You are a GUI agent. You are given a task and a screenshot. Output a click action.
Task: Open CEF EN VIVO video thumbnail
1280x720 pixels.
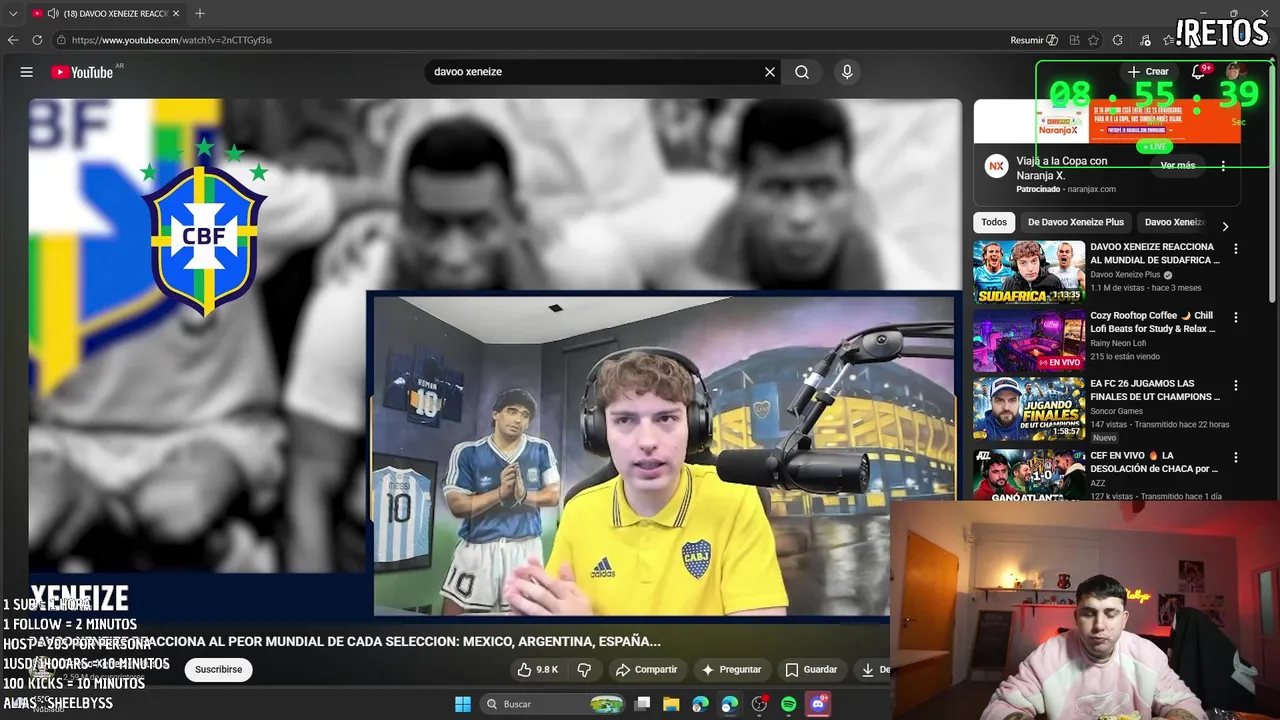coord(1029,474)
